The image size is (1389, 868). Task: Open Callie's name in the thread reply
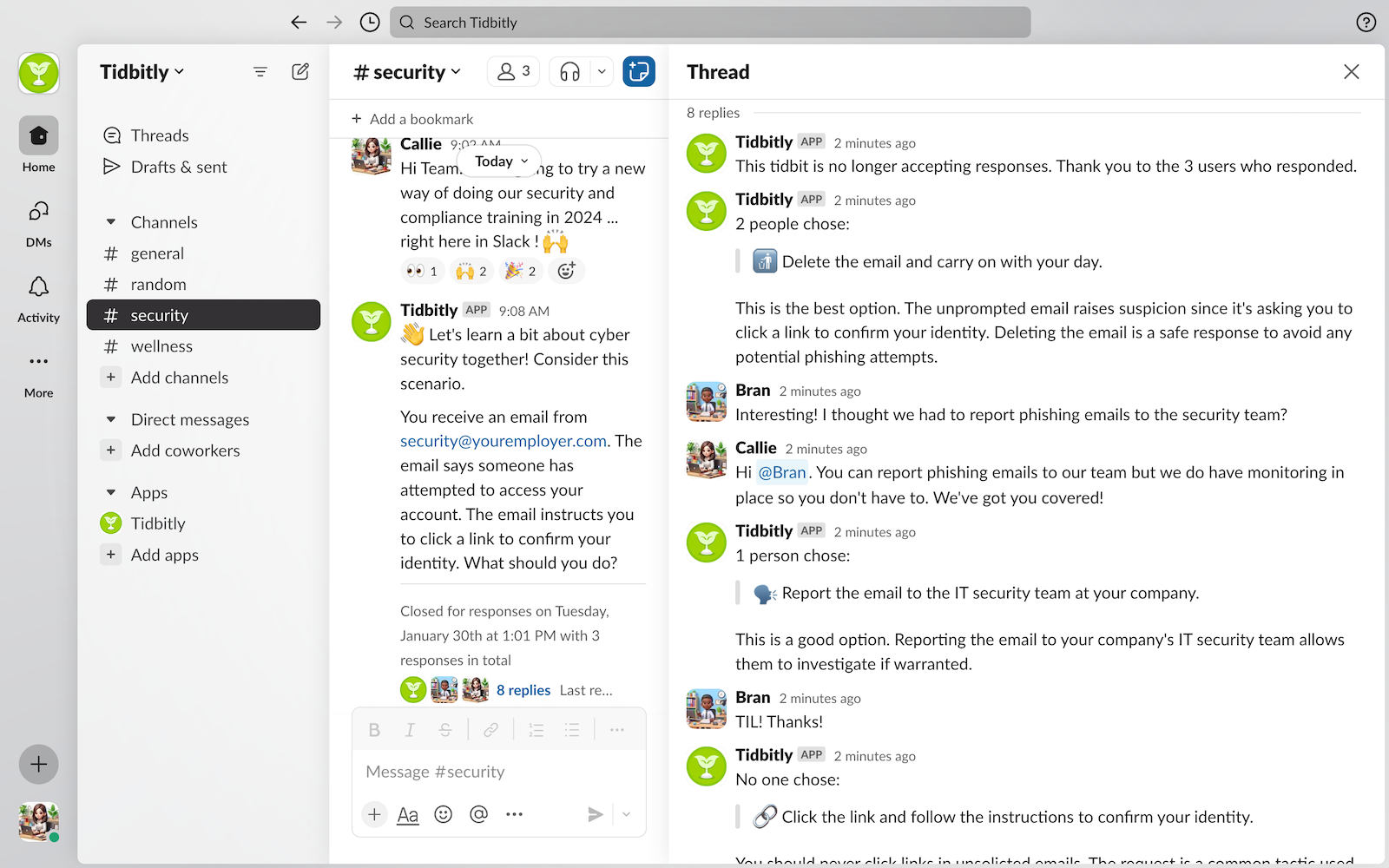point(756,448)
